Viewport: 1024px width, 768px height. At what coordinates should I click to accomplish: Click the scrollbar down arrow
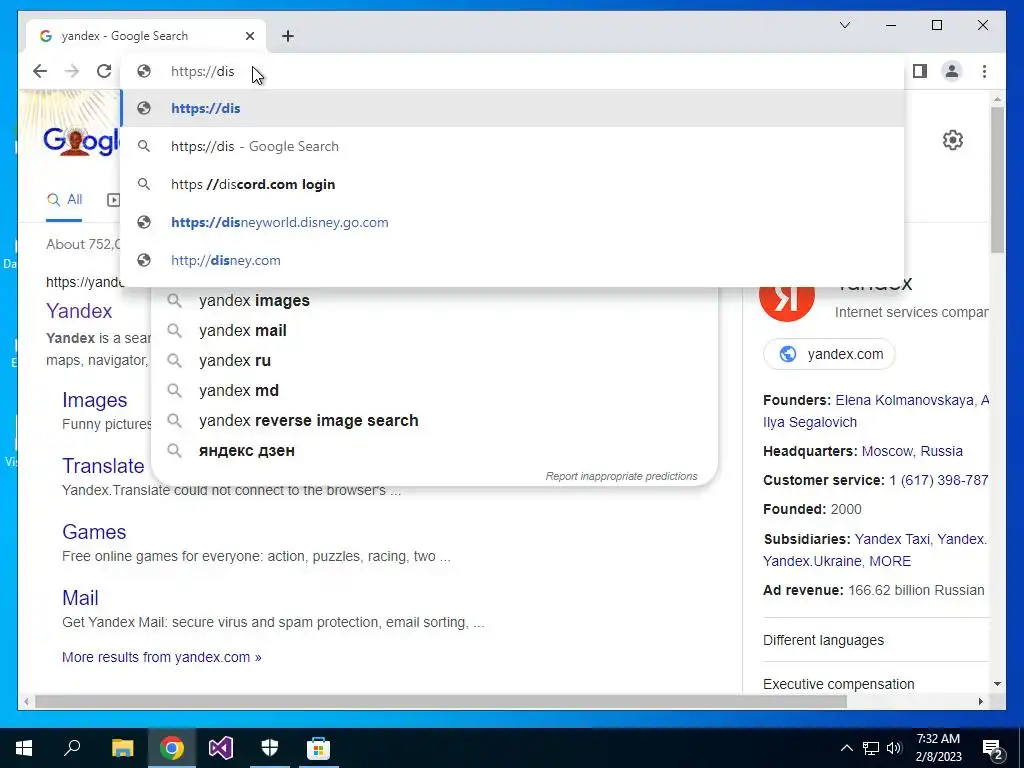(997, 684)
